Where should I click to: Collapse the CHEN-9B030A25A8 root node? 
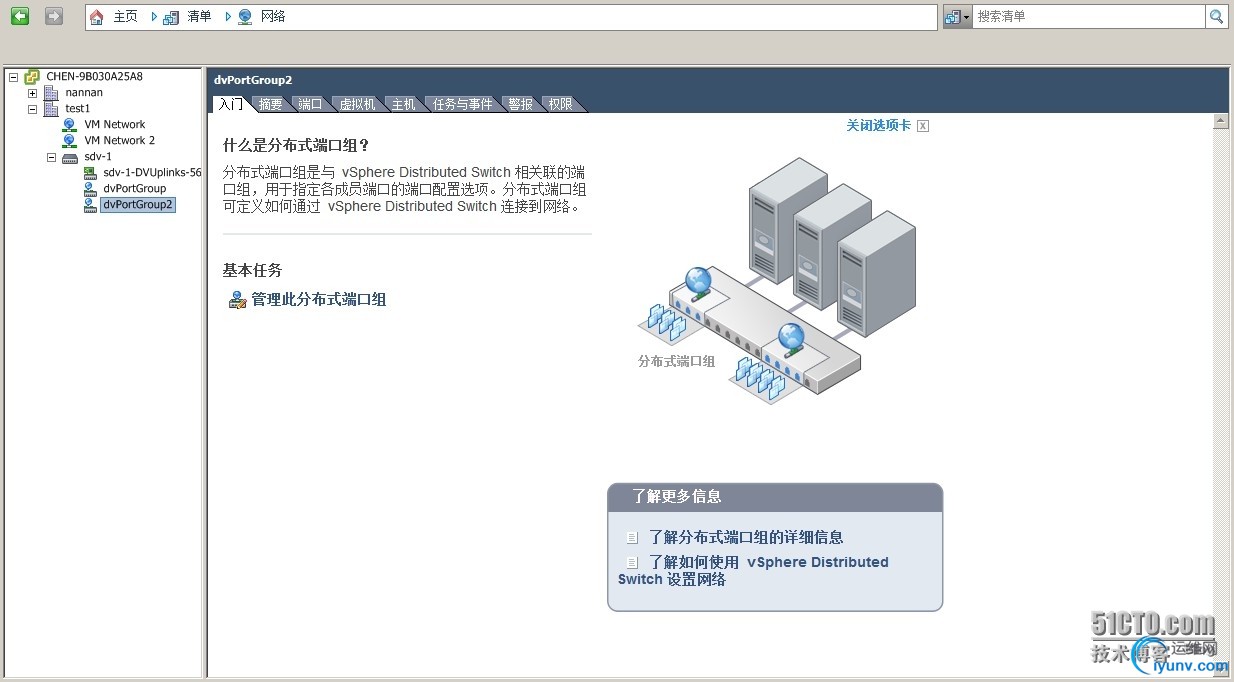14,77
